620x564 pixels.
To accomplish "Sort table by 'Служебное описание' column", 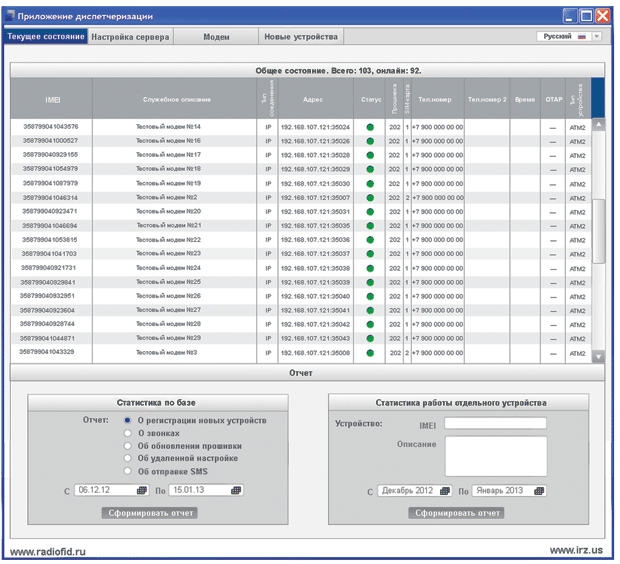I will [175, 99].
